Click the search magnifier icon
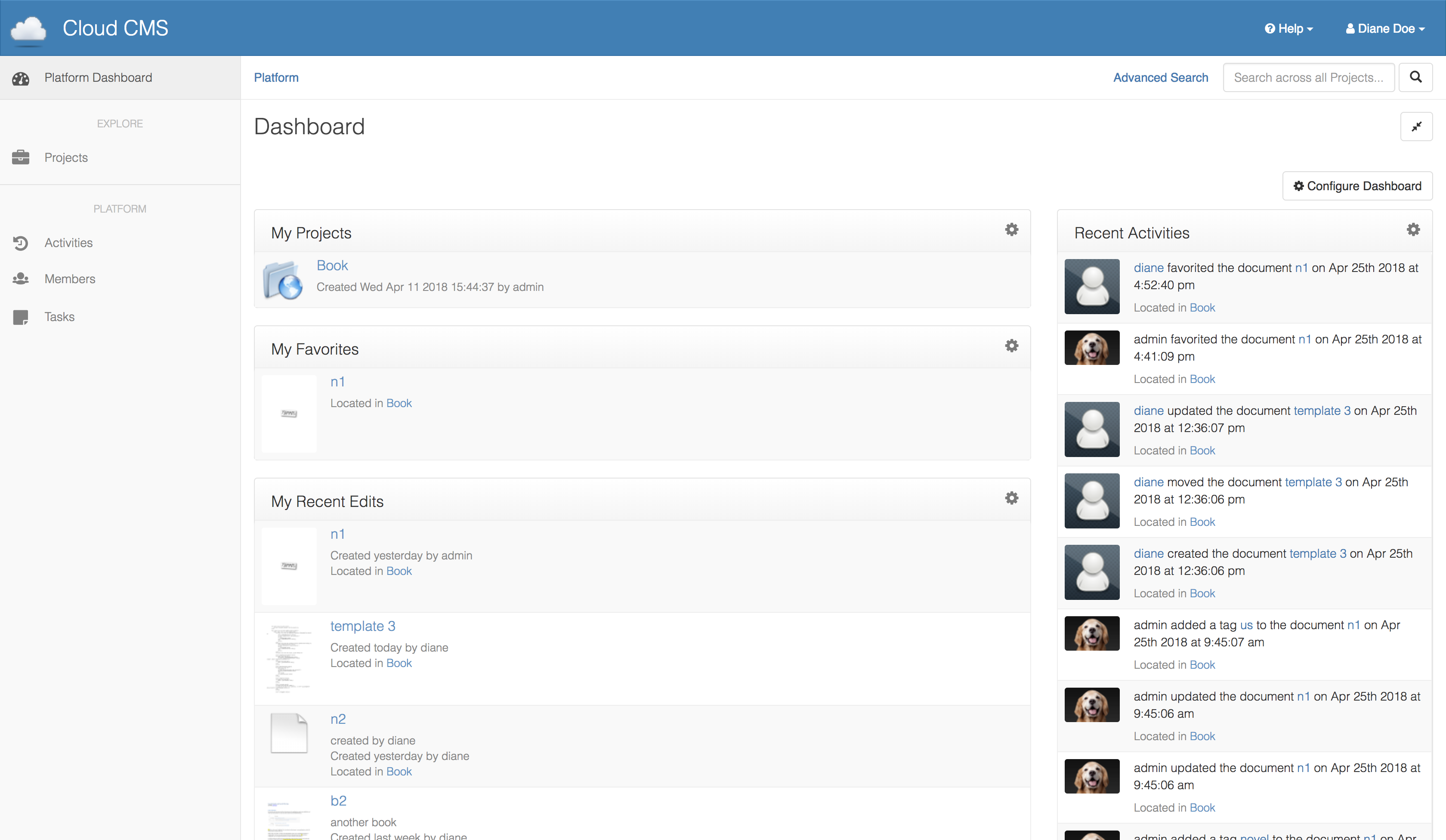The width and height of the screenshot is (1446, 840). (x=1415, y=77)
